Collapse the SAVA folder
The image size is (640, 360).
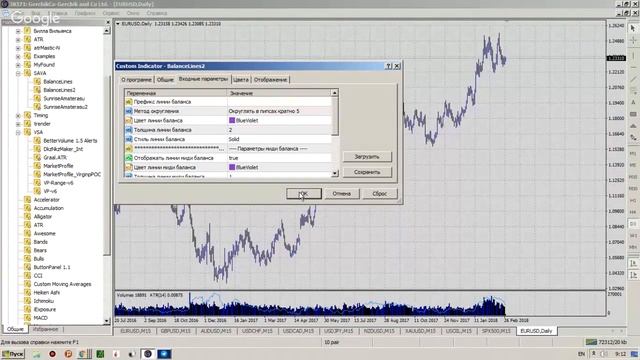[18, 73]
